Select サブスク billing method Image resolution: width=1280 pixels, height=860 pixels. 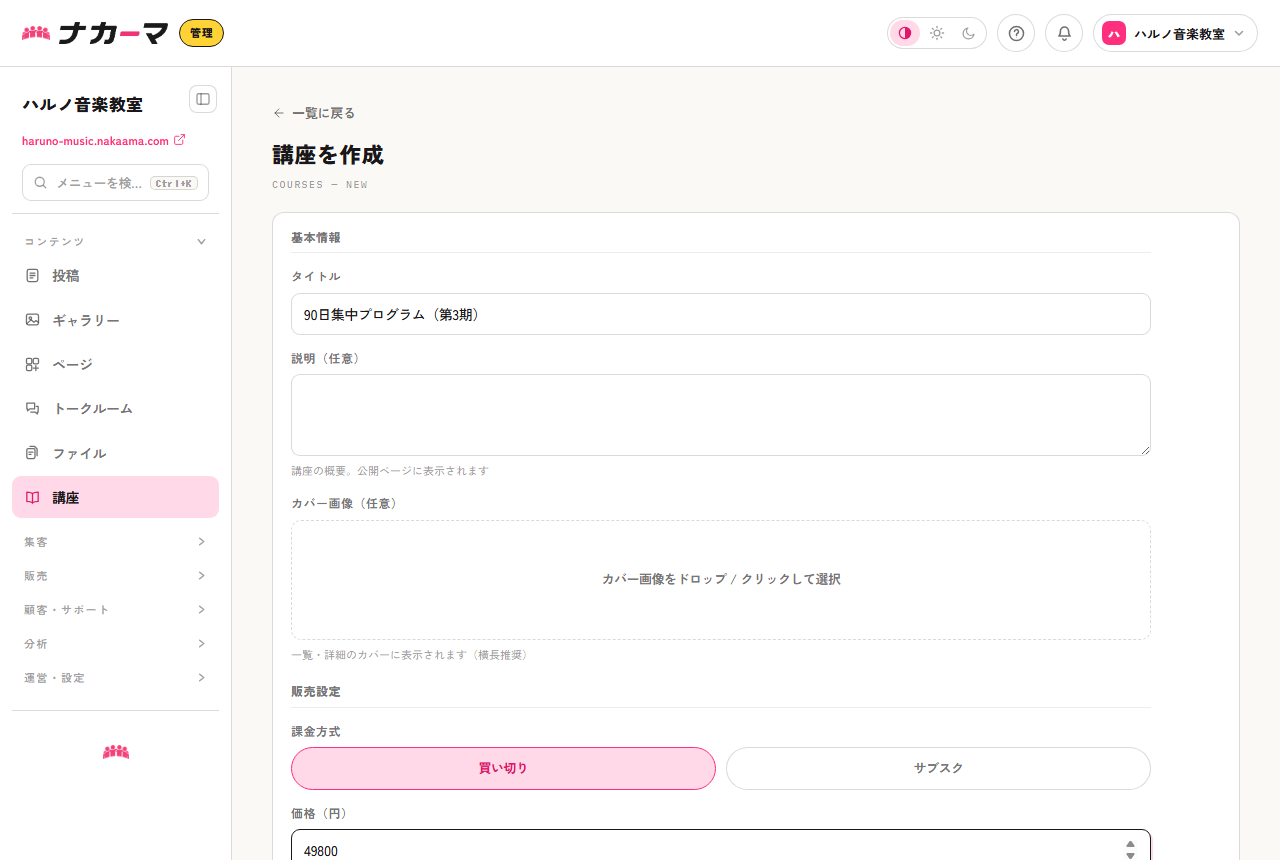938,768
